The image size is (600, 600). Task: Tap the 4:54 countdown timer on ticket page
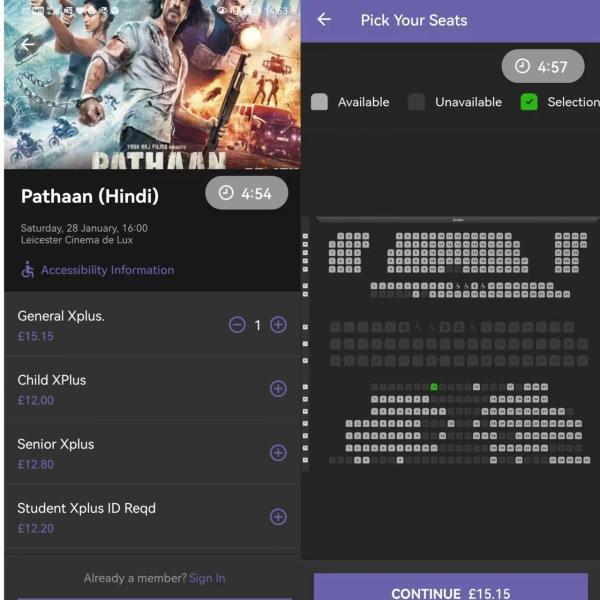[247, 193]
